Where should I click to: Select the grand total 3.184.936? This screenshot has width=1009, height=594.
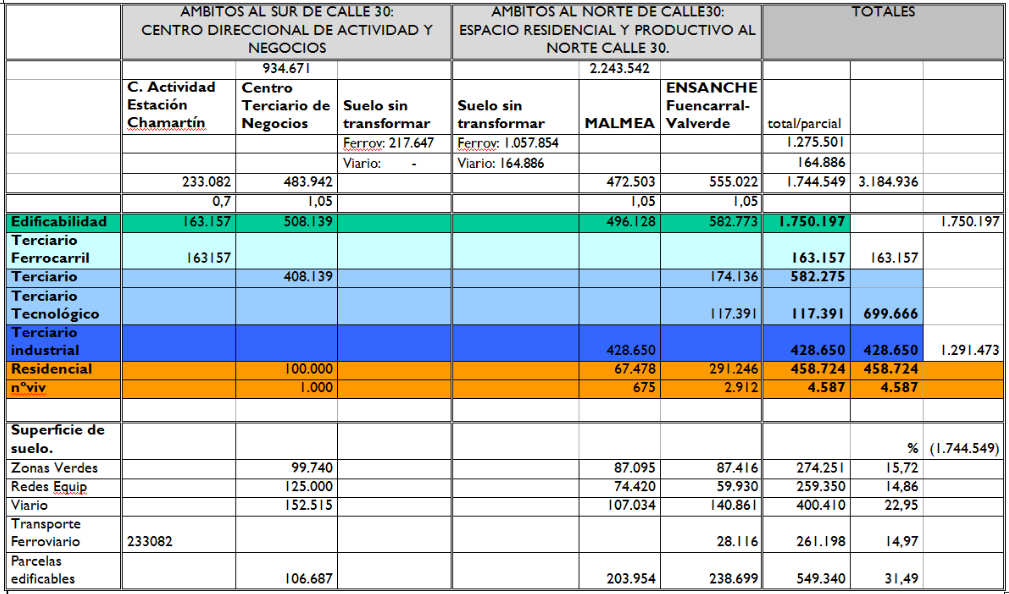tap(888, 183)
